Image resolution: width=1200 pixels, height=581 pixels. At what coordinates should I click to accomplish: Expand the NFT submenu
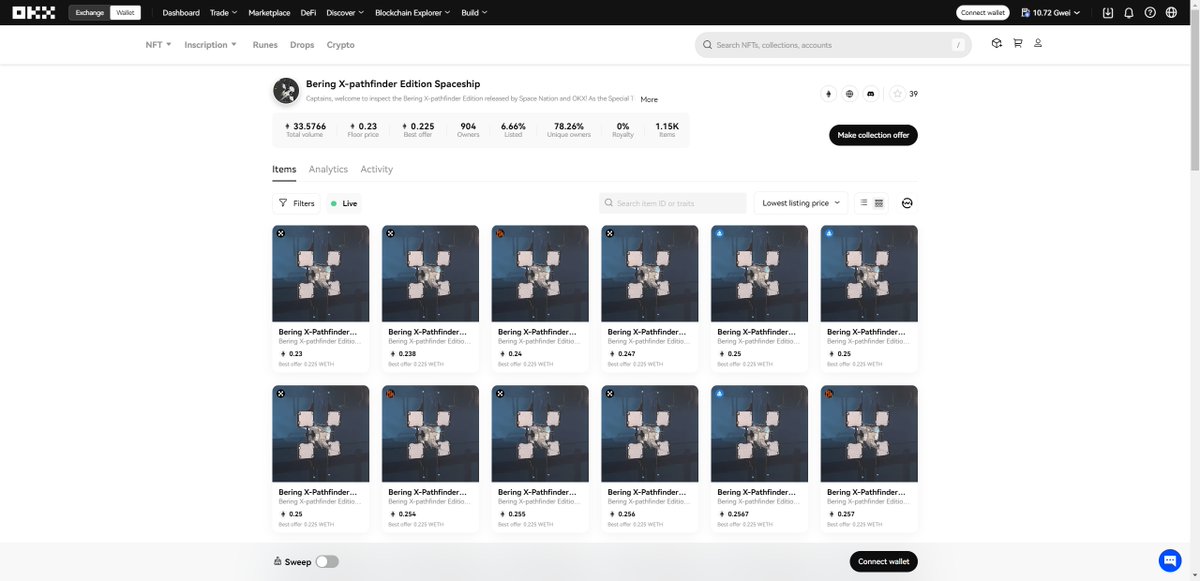click(158, 44)
